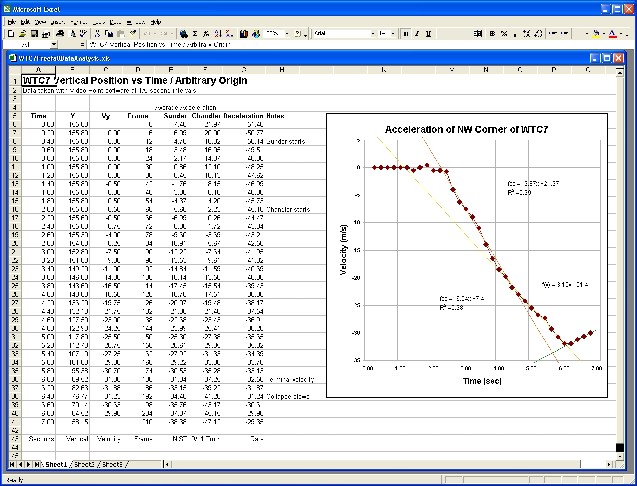This screenshot has height=486, width=637.
Task: Click the Increase Decimal icon
Action: [526, 34]
